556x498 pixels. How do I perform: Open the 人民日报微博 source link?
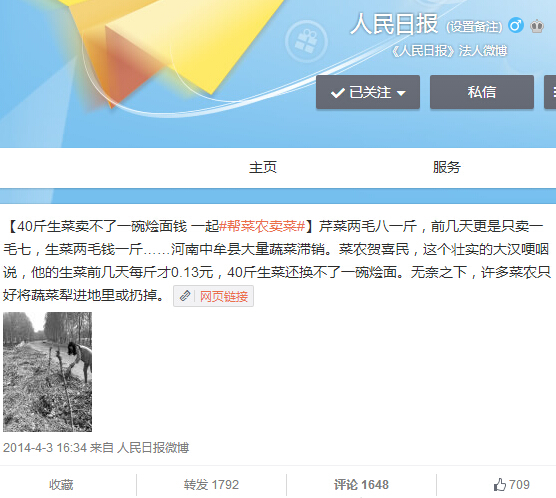click(153, 448)
